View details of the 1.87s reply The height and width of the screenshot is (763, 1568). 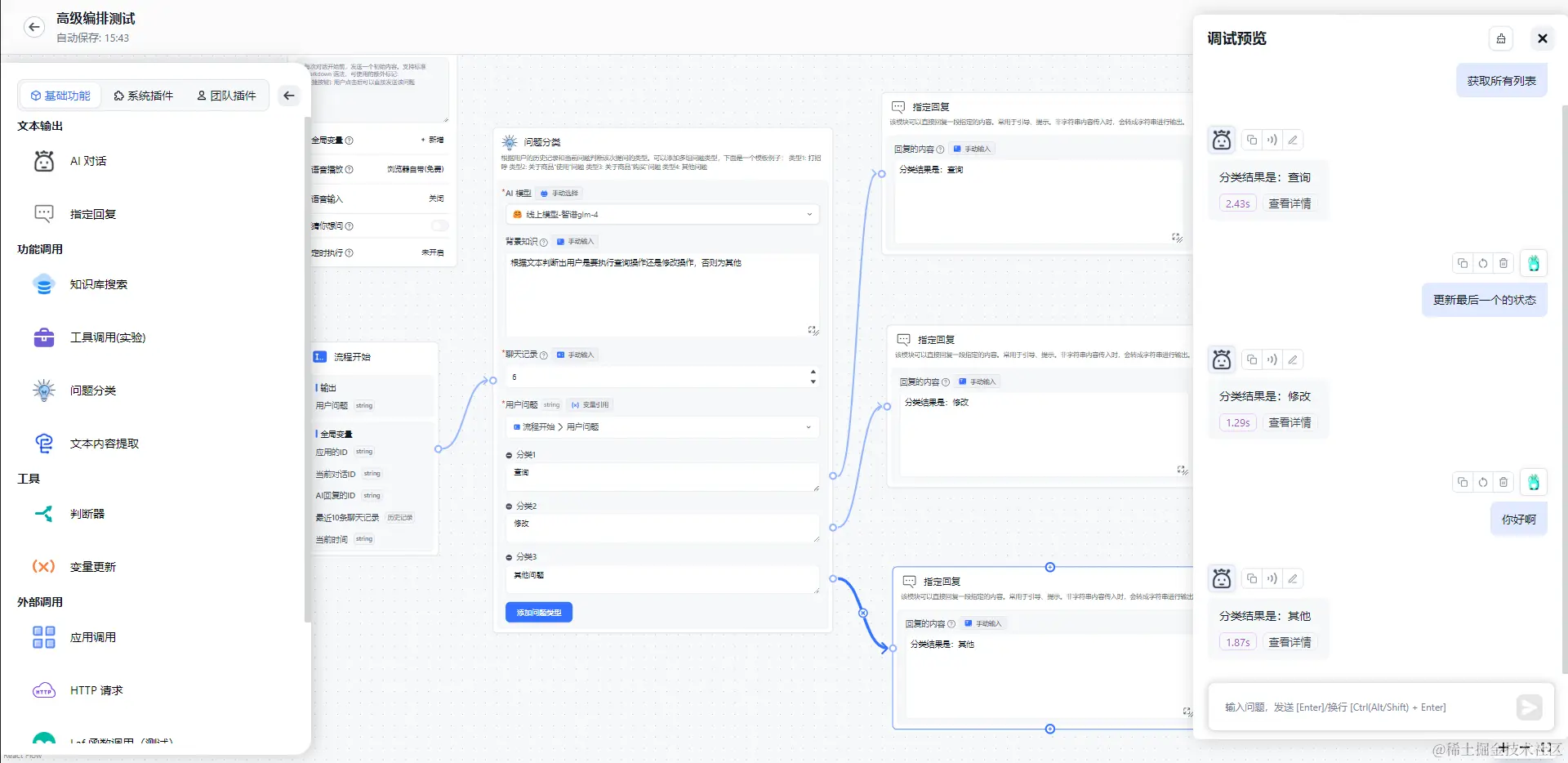coord(1290,642)
